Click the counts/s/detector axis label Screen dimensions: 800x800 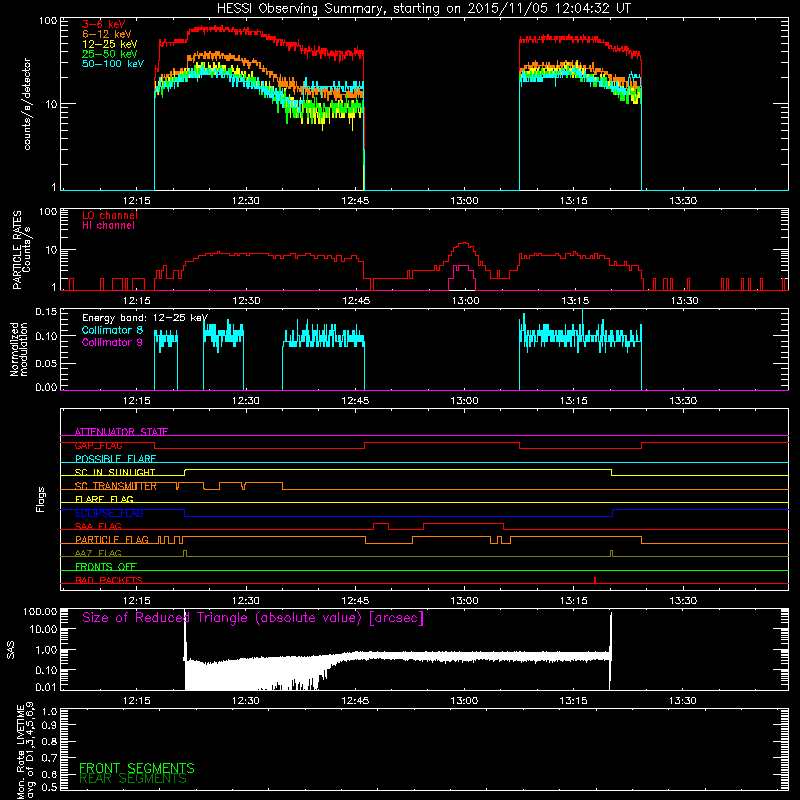coord(27,104)
